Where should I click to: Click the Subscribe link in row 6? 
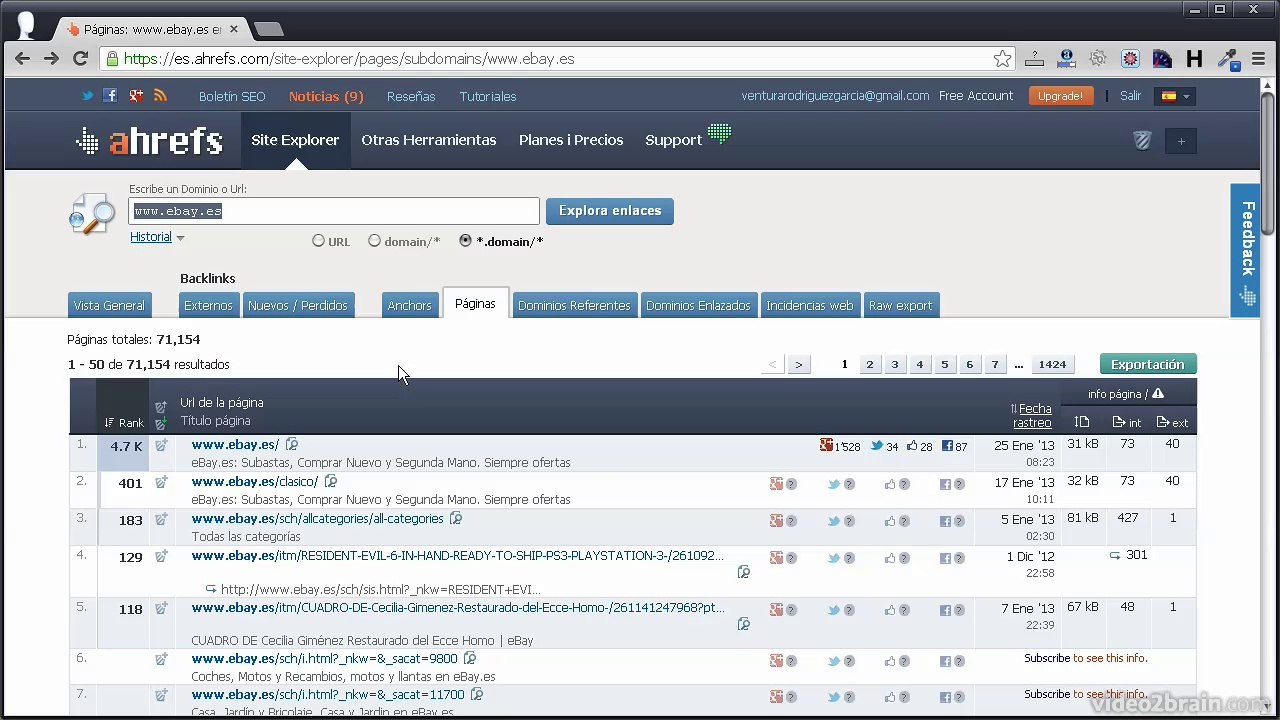point(1047,658)
